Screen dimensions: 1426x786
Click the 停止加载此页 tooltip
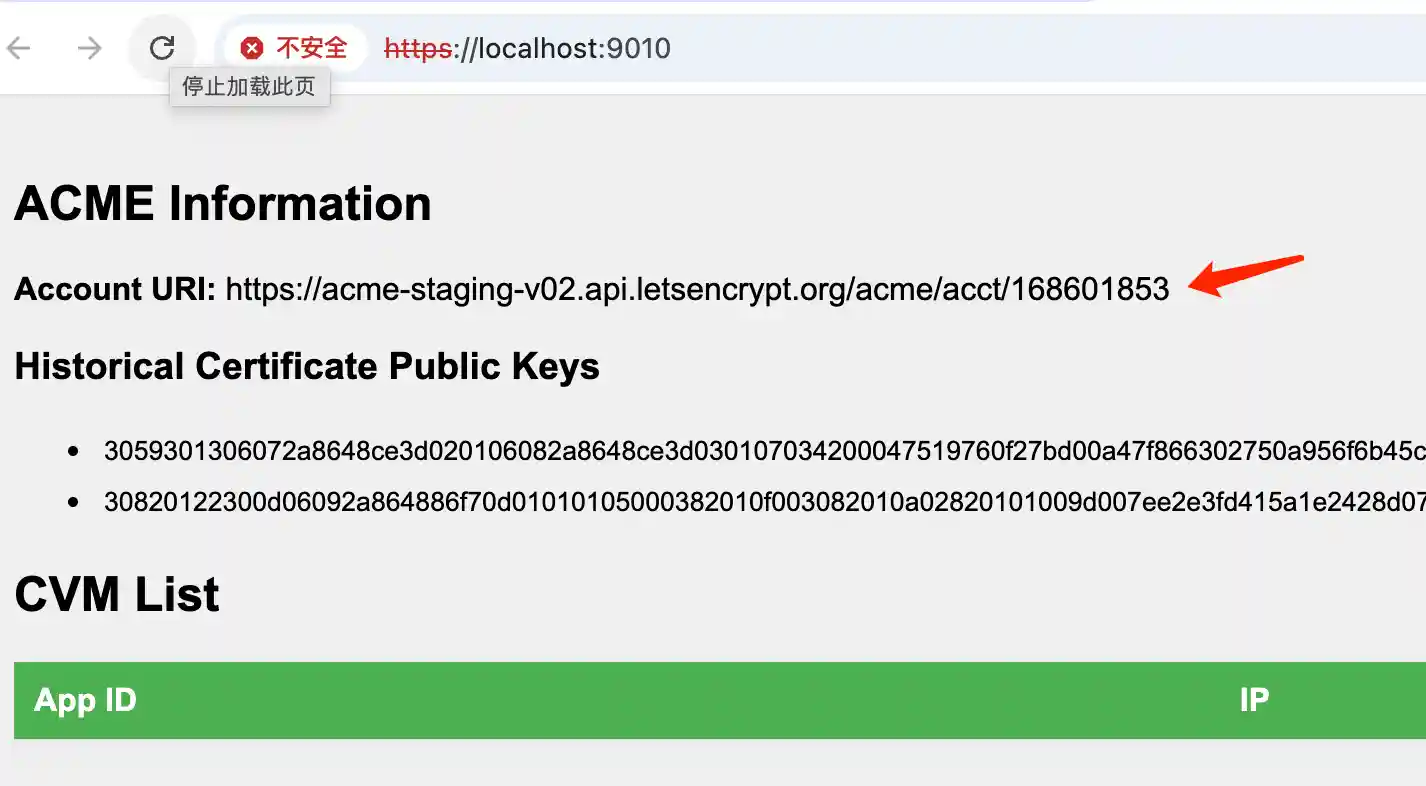[x=250, y=87]
